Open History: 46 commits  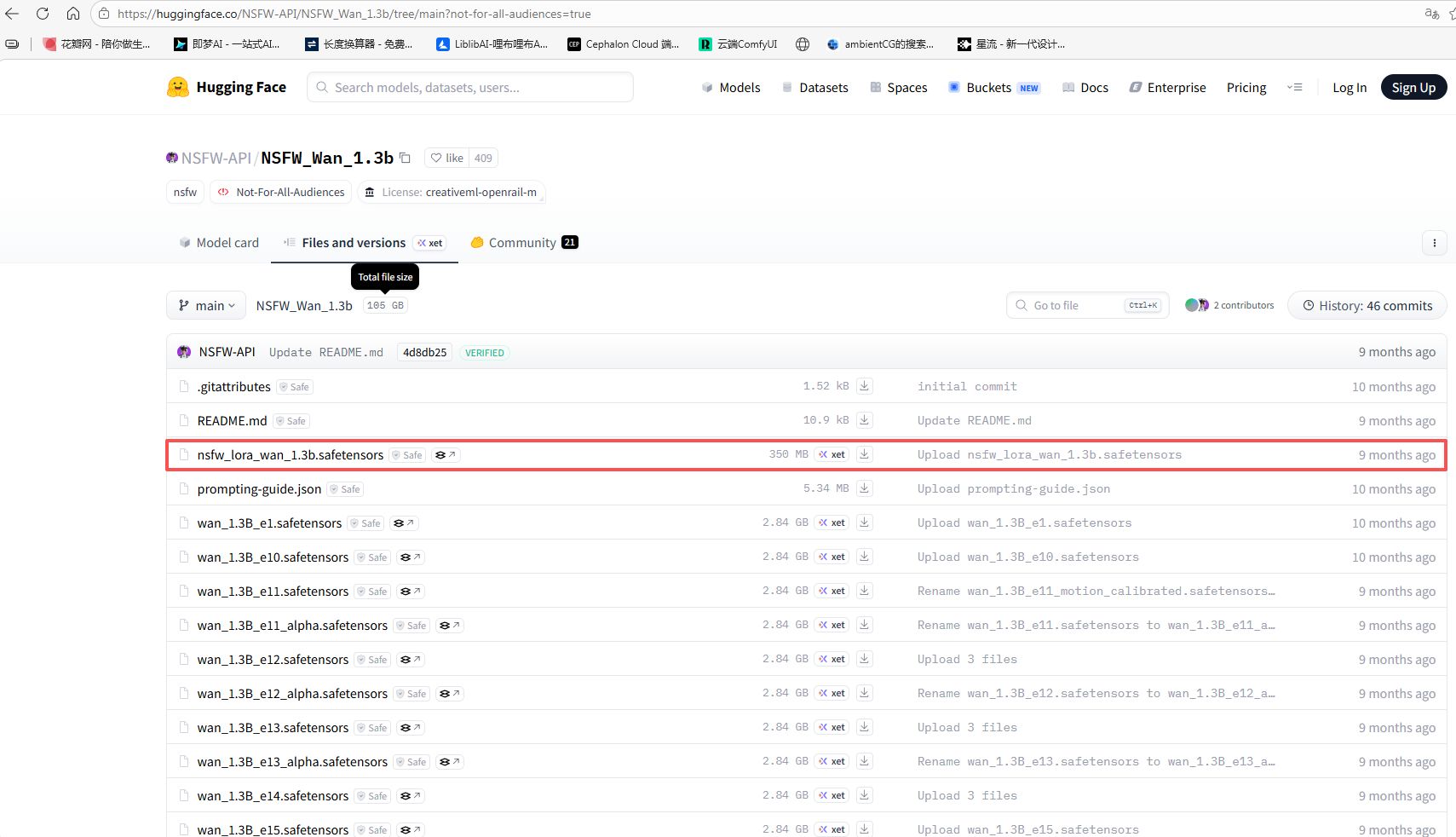click(1367, 305)
